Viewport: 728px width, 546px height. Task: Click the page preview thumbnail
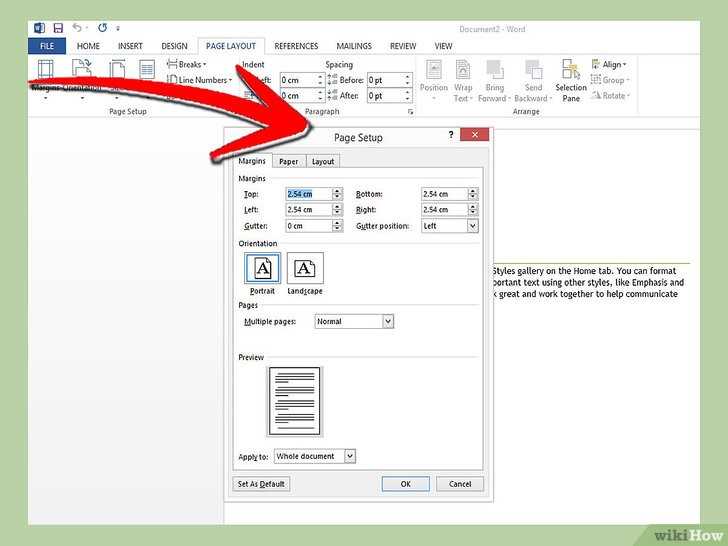pos(295,402)
